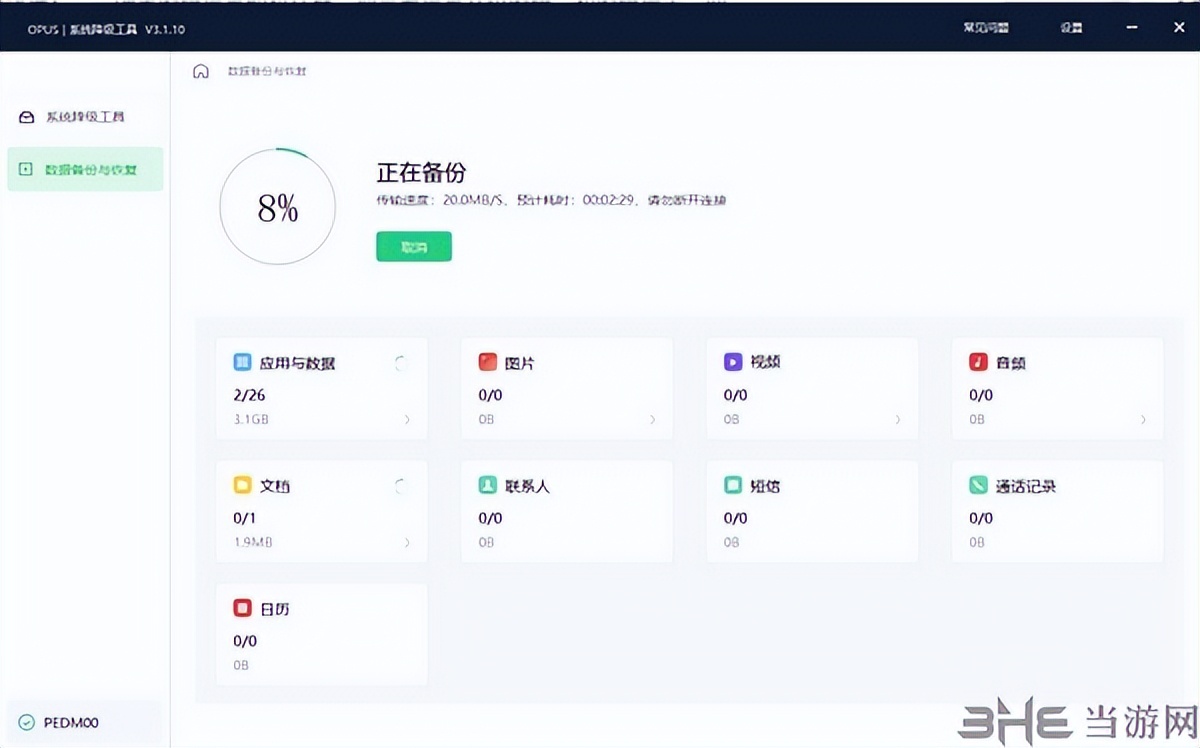The image size is (1200, 748).
Task: Expand the 图片 card with its arrow
Action: click(x=653, y=421)
